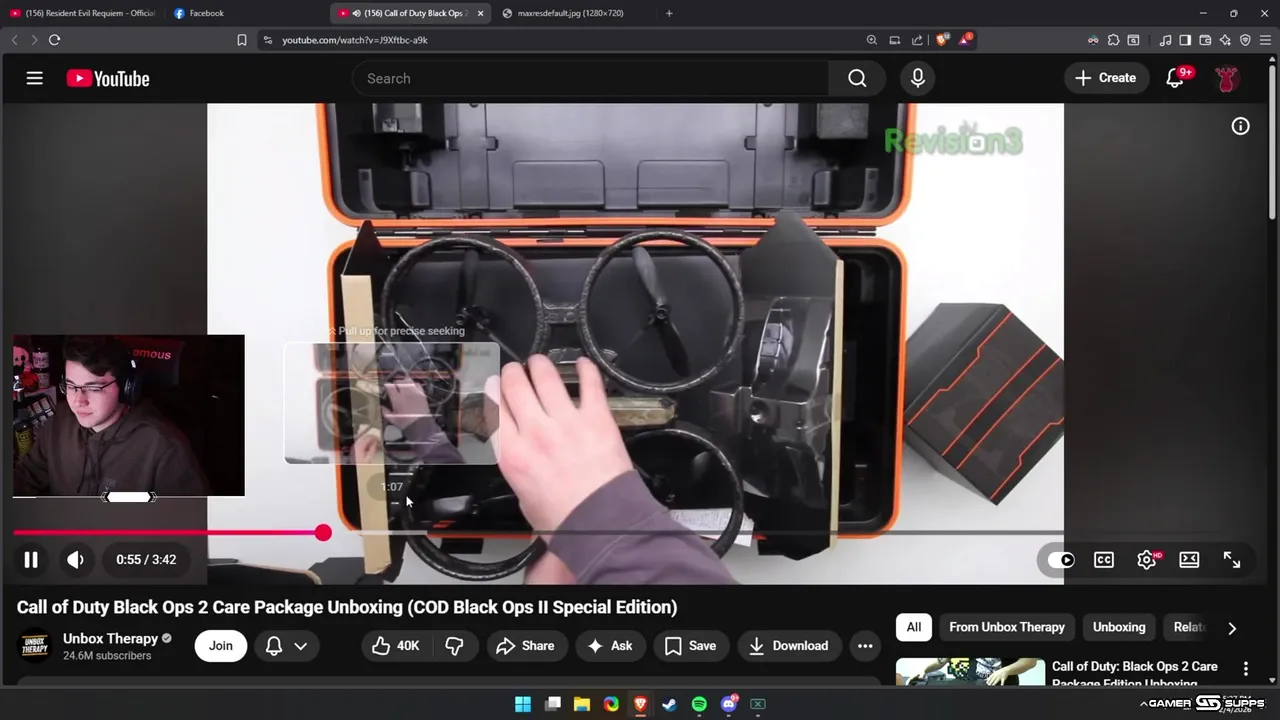Image resolution: width=1280 pixels, height=720 pixels.
Task: Dislike the video
Action: pyautogui.click(x=454, y=646)
